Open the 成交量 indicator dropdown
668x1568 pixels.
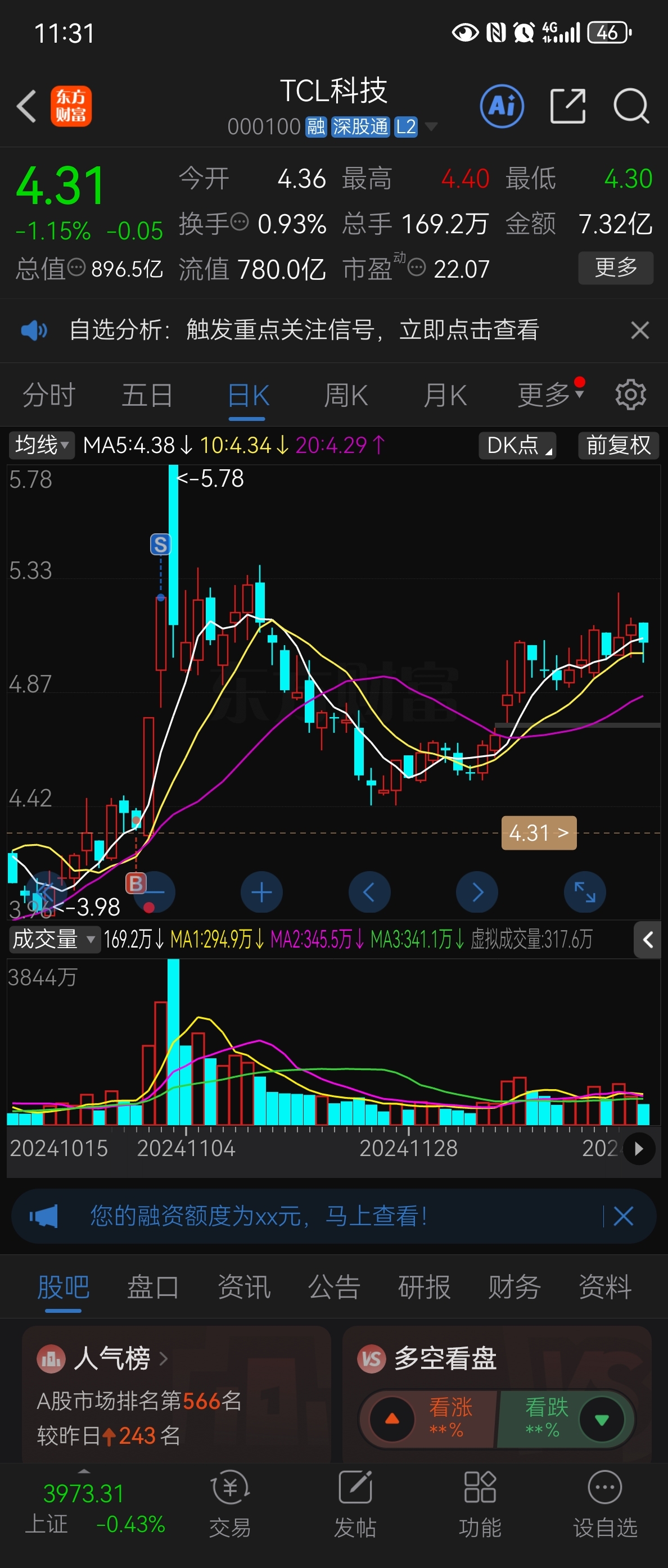[x=54, y=939]
